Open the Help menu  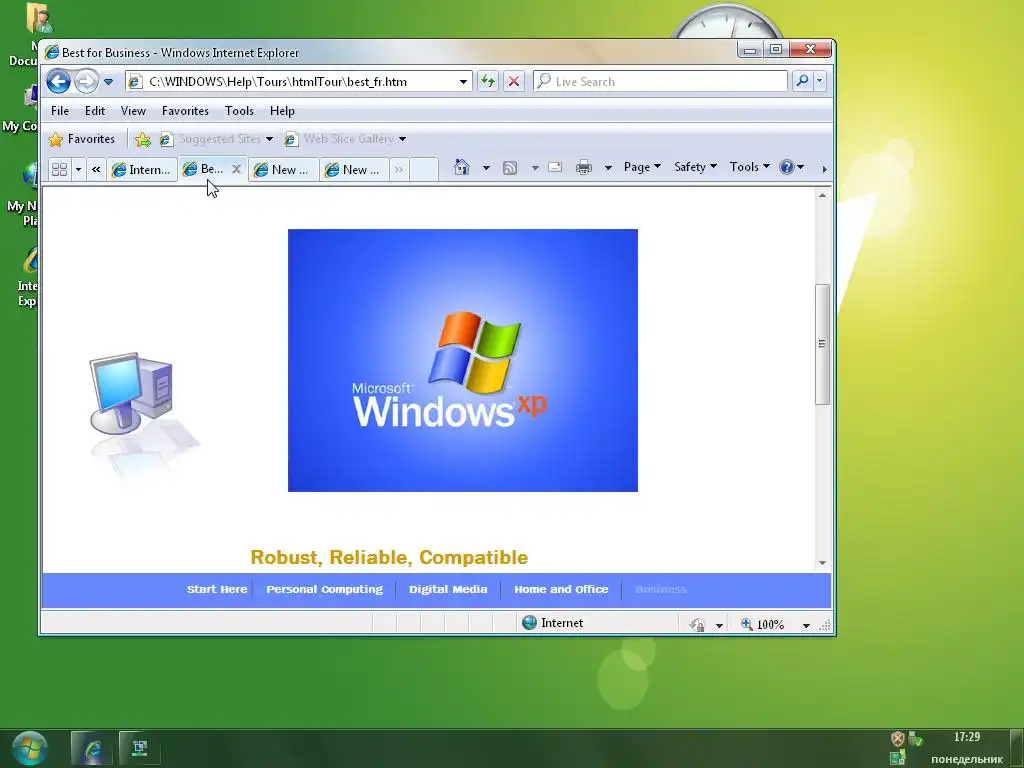pos(282,111)
